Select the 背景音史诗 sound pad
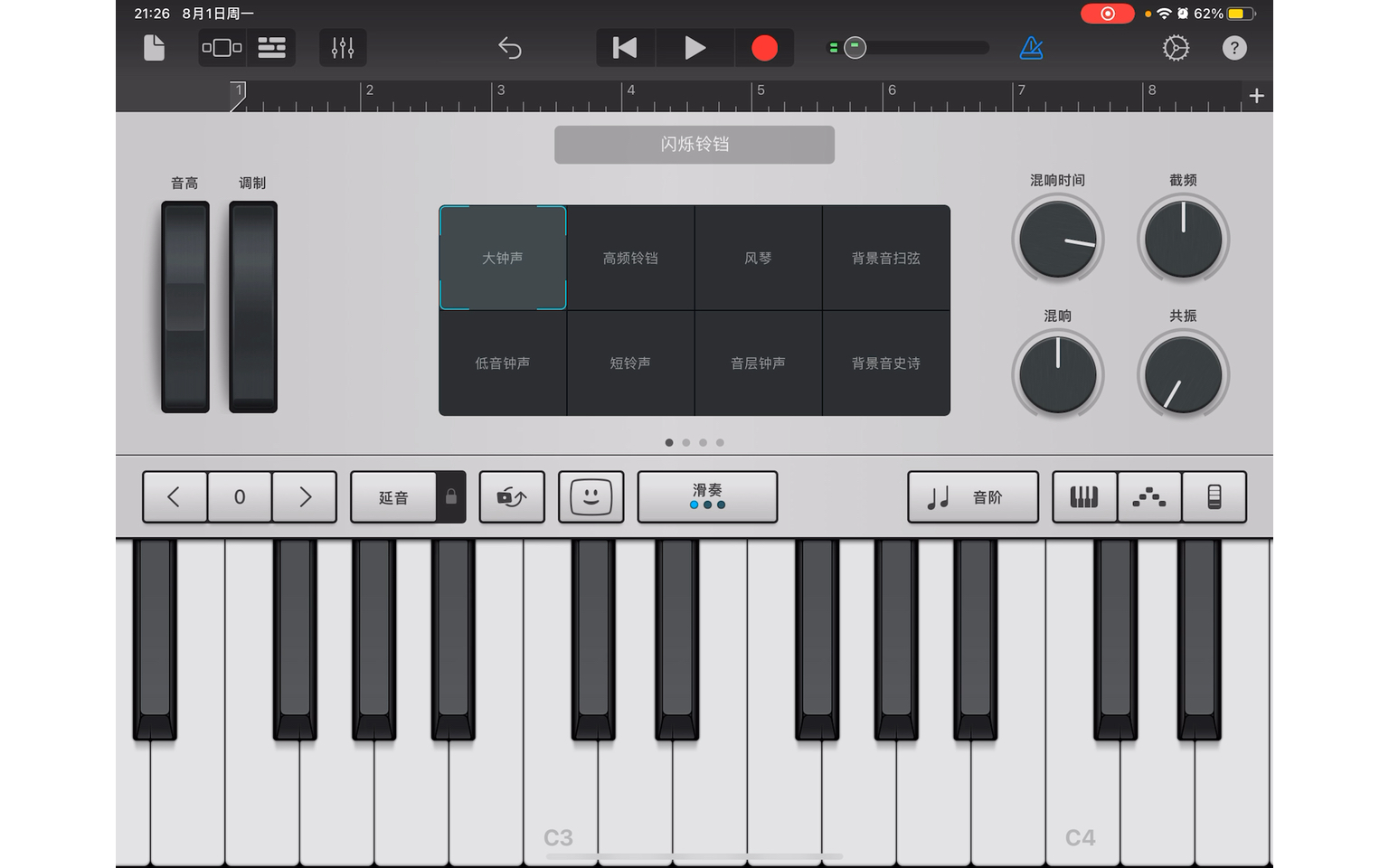This screenshot has width=1389, height=868. pos(886,363)
